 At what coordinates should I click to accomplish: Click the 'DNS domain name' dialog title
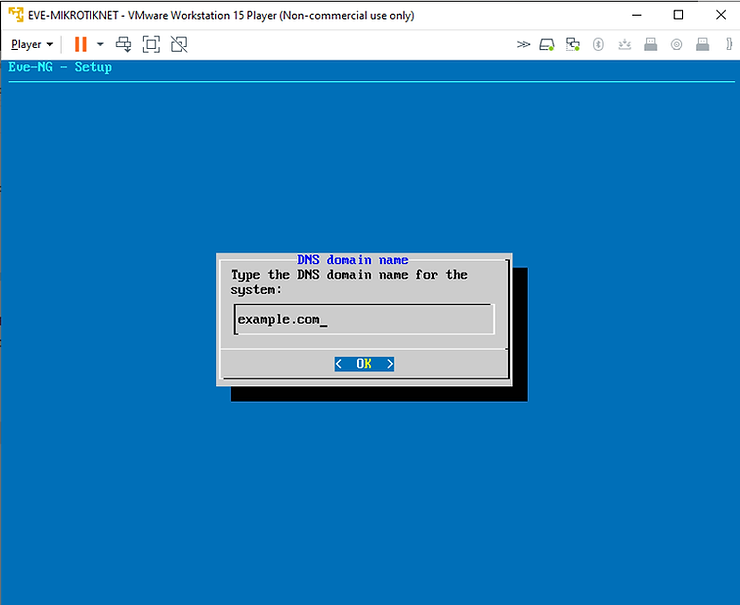tap(353, 260)
